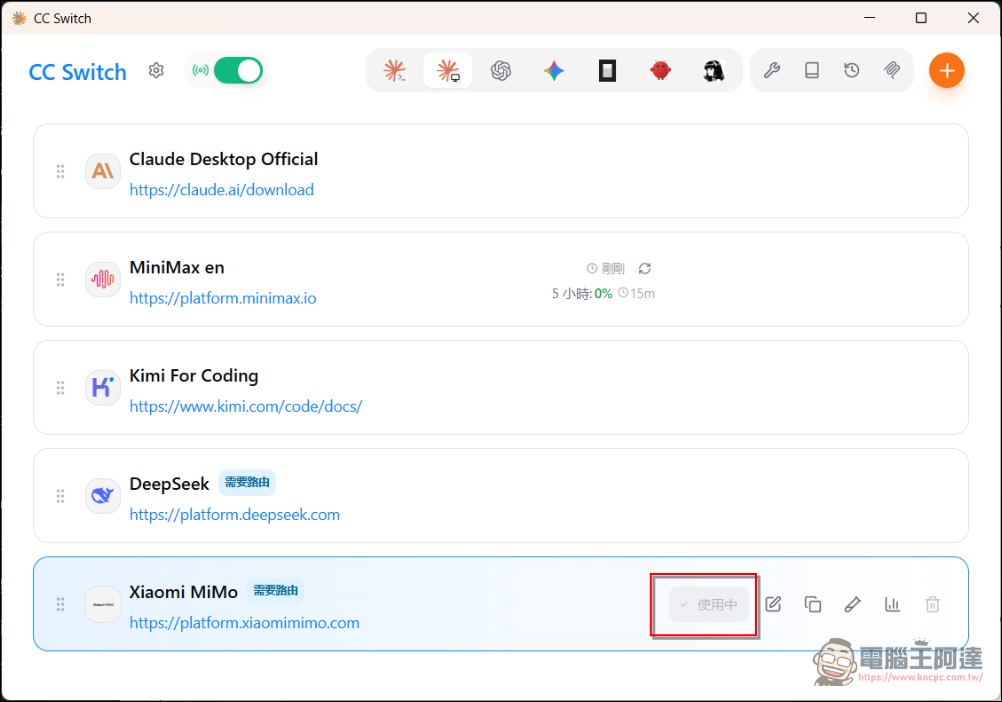The height and width of the screenshot is (702, 1002).
Task: Minimize the CC Switch window
Action: 869,18
